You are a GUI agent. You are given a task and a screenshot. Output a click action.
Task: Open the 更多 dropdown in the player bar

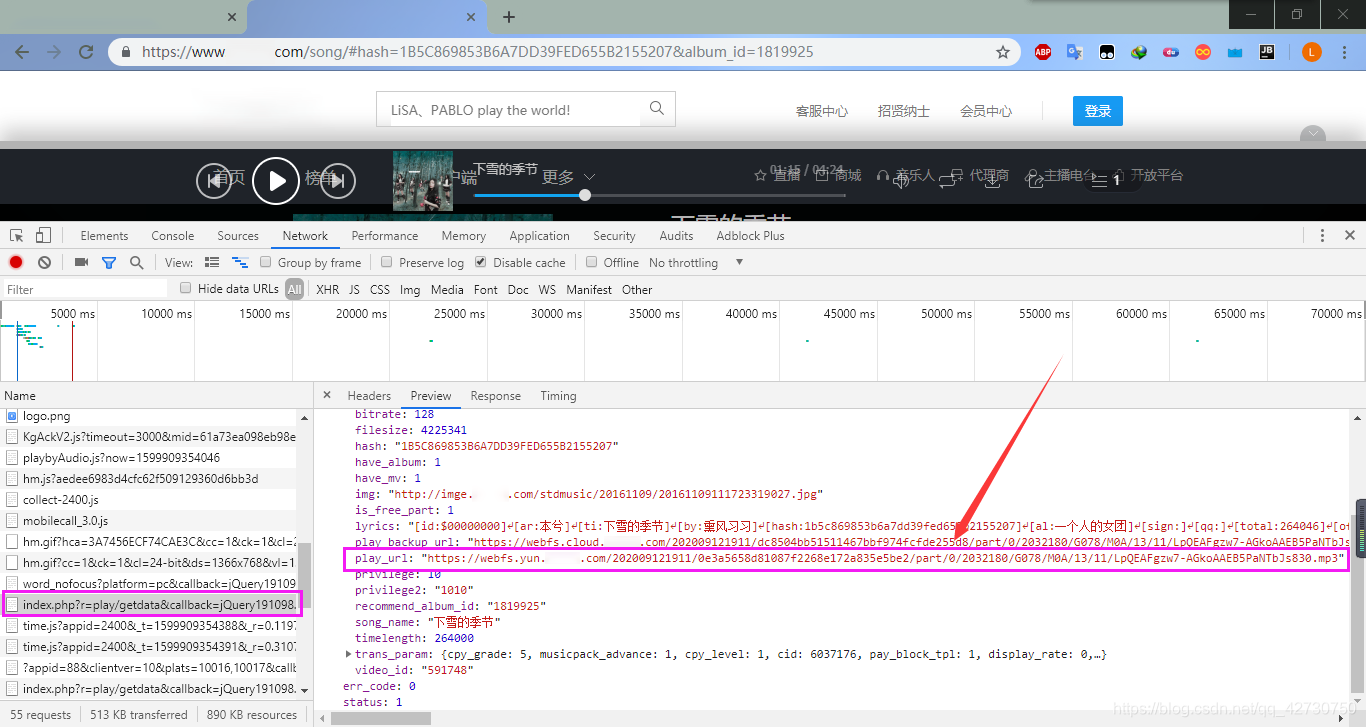[x=568, y=177]
